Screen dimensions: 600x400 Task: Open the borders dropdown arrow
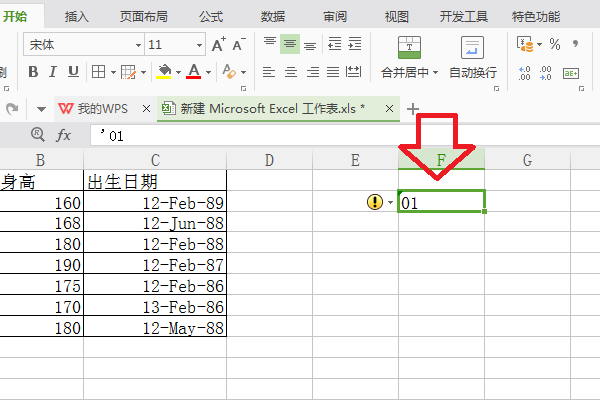point(113,72)
